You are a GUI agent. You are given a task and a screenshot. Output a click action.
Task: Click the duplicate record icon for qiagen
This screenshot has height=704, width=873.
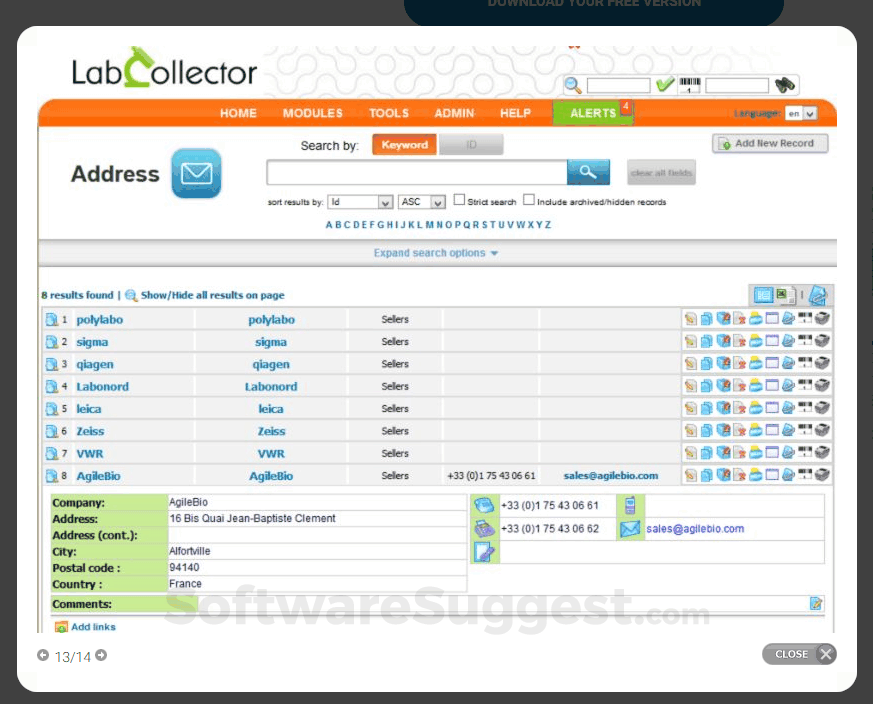706,362
